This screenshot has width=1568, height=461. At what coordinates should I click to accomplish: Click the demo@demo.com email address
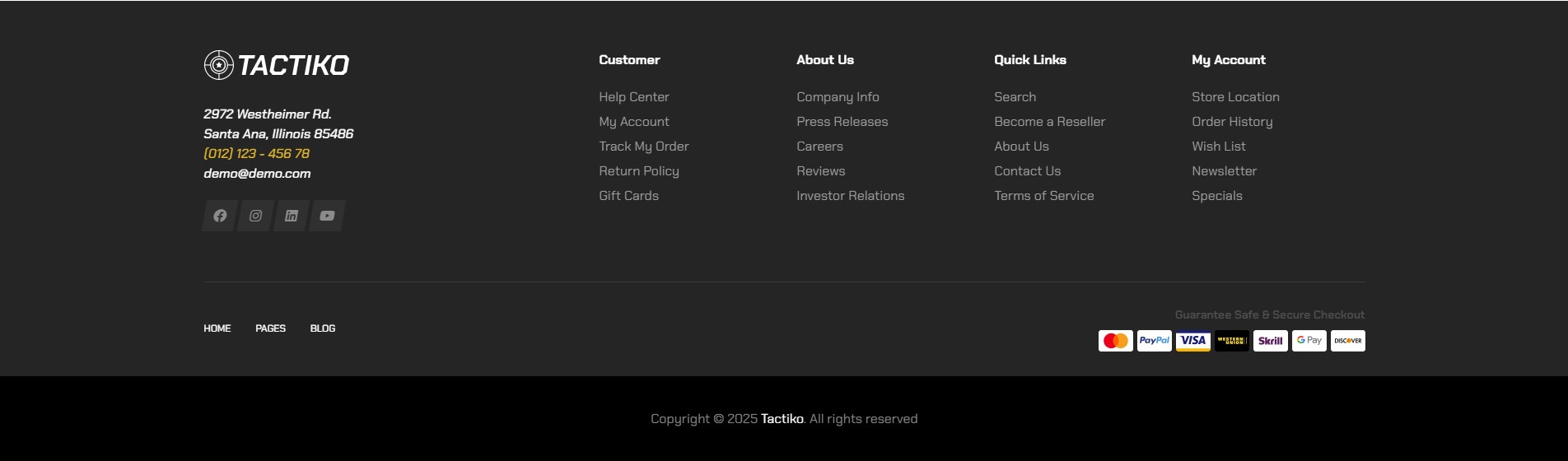[257, 174]
